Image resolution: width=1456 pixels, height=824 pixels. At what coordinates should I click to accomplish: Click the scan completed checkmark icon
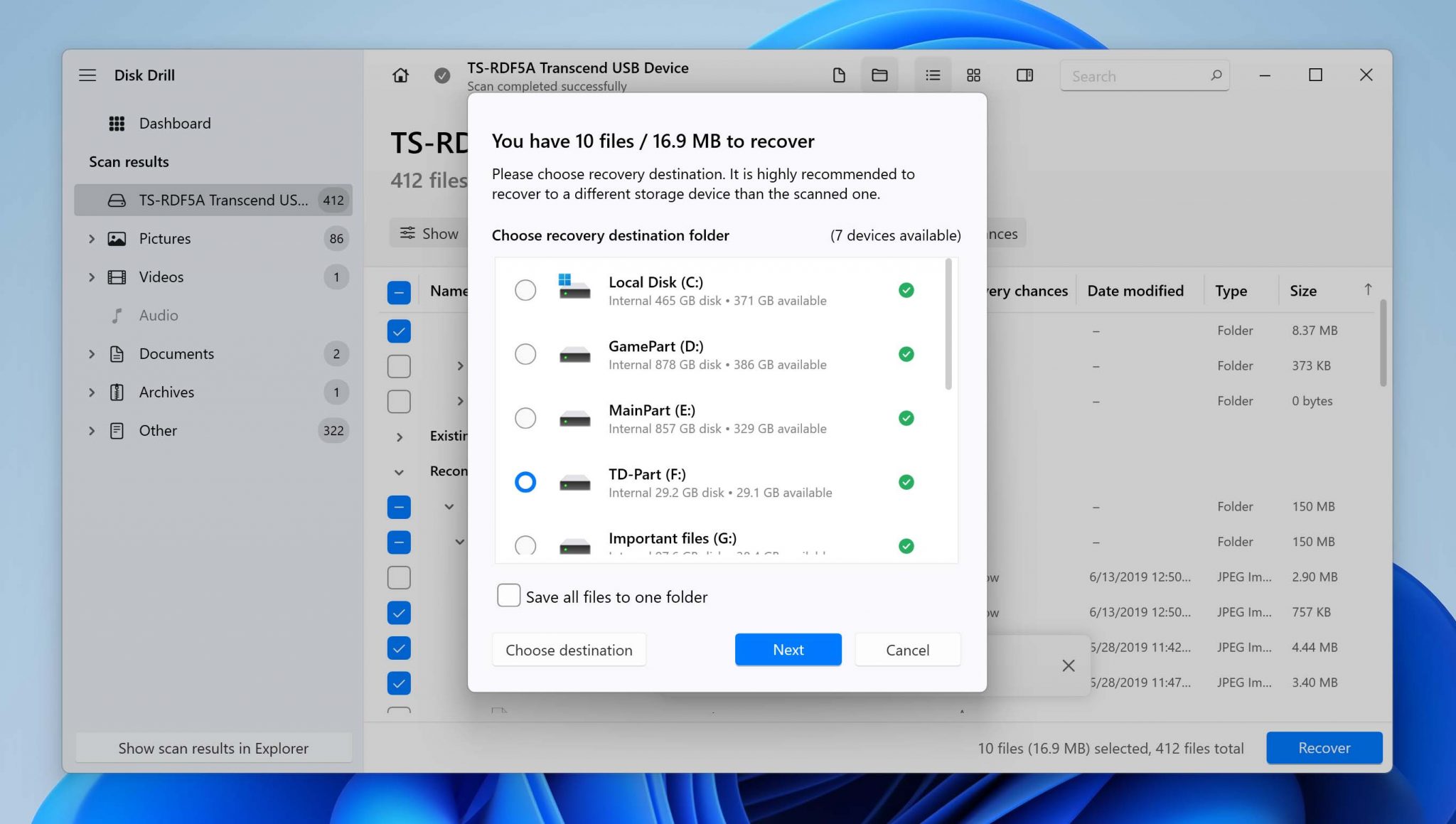point(441,75)
